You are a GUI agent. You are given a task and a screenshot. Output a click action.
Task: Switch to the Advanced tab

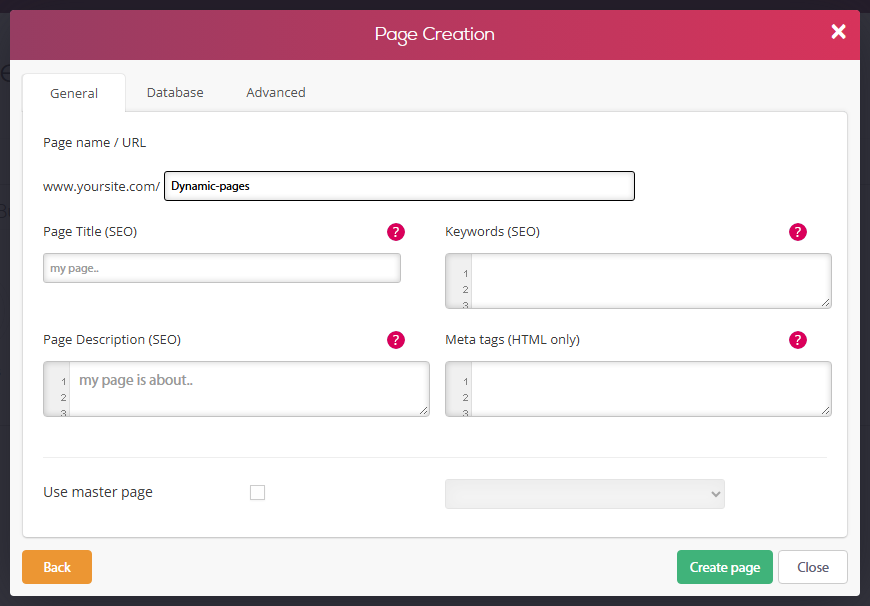coord(276,92)
